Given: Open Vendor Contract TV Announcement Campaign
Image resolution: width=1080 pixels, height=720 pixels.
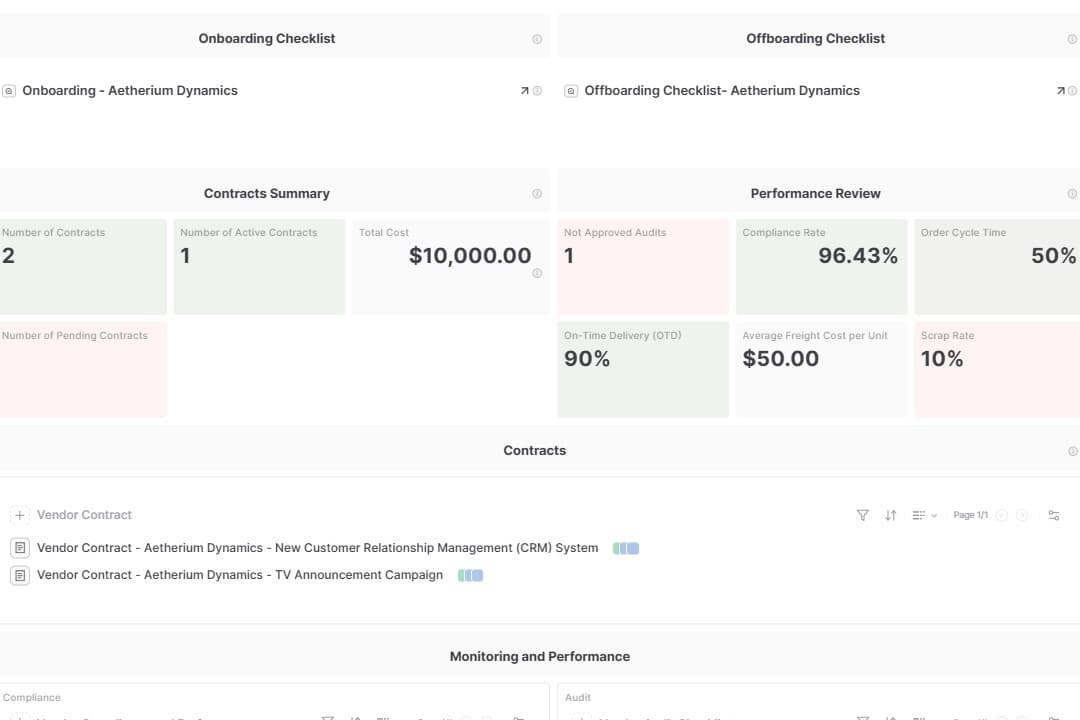Looking at the screenshot, I should (x=239, y=575).
